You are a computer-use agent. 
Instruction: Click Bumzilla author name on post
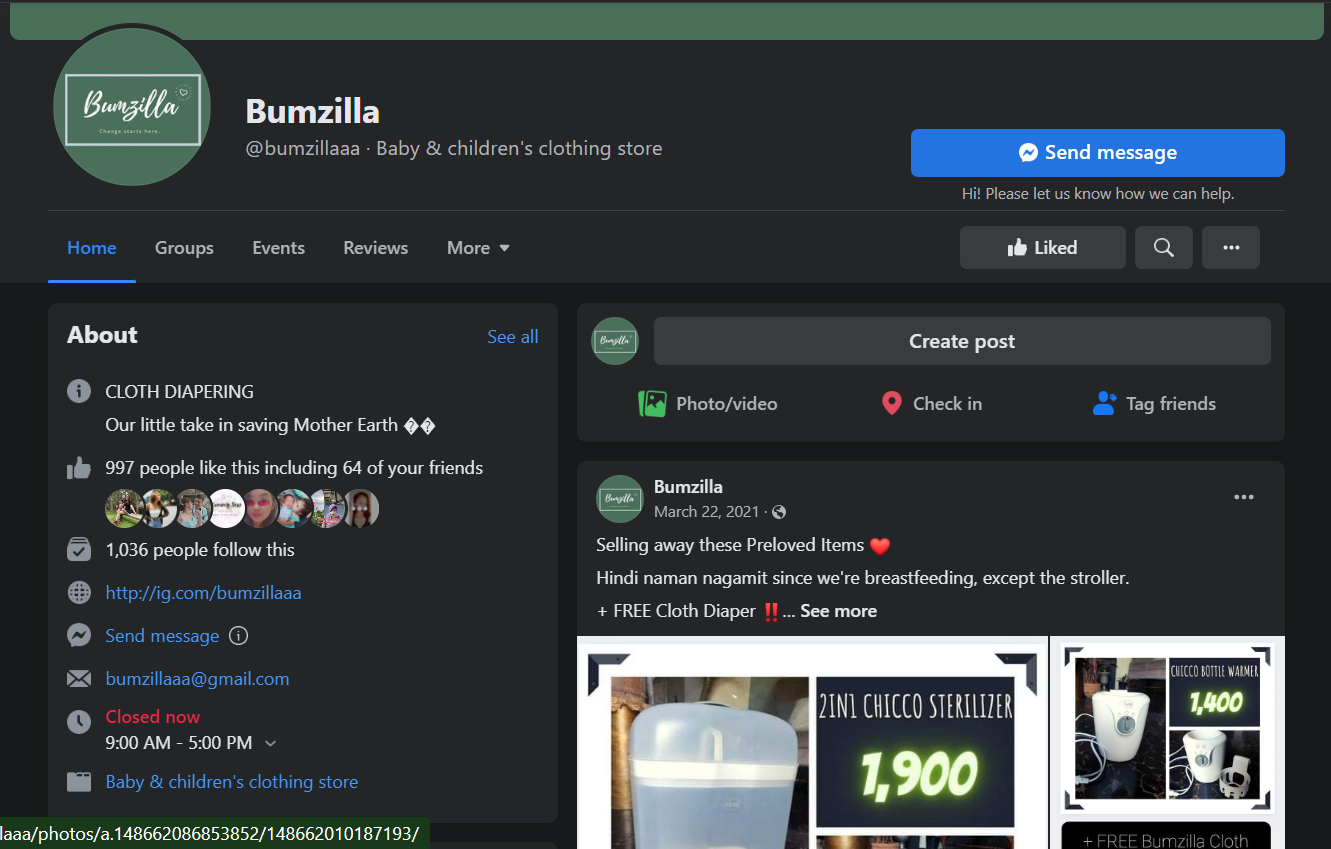688,487
